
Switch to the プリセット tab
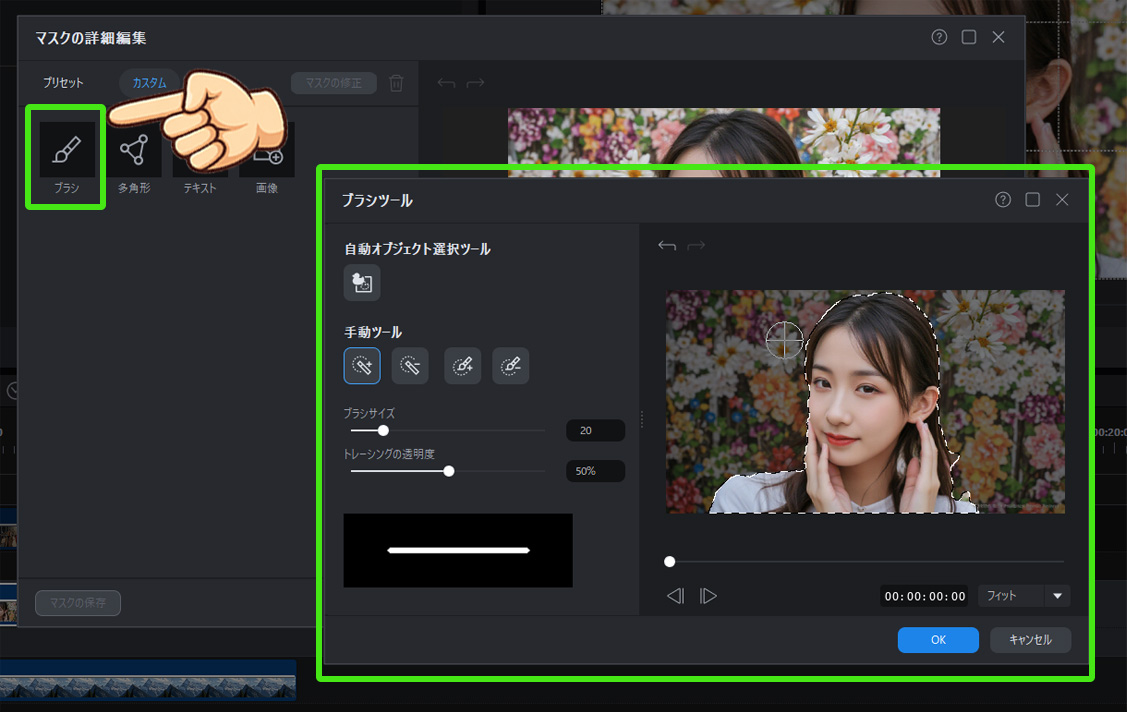pyautogui.click(x=62, y=83)
